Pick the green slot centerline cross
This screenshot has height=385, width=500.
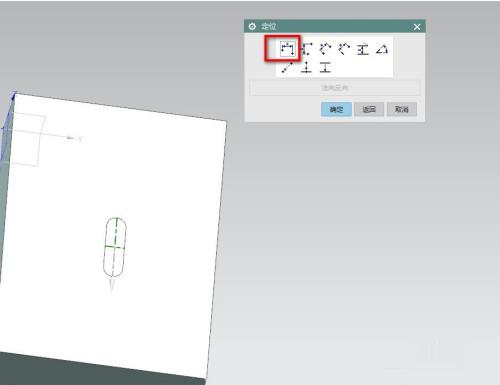[115, 247]
